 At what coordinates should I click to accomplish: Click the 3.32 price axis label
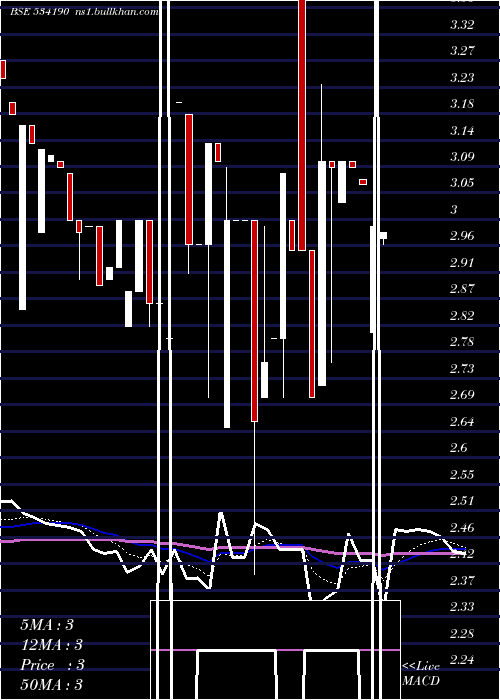pos(462,25)
